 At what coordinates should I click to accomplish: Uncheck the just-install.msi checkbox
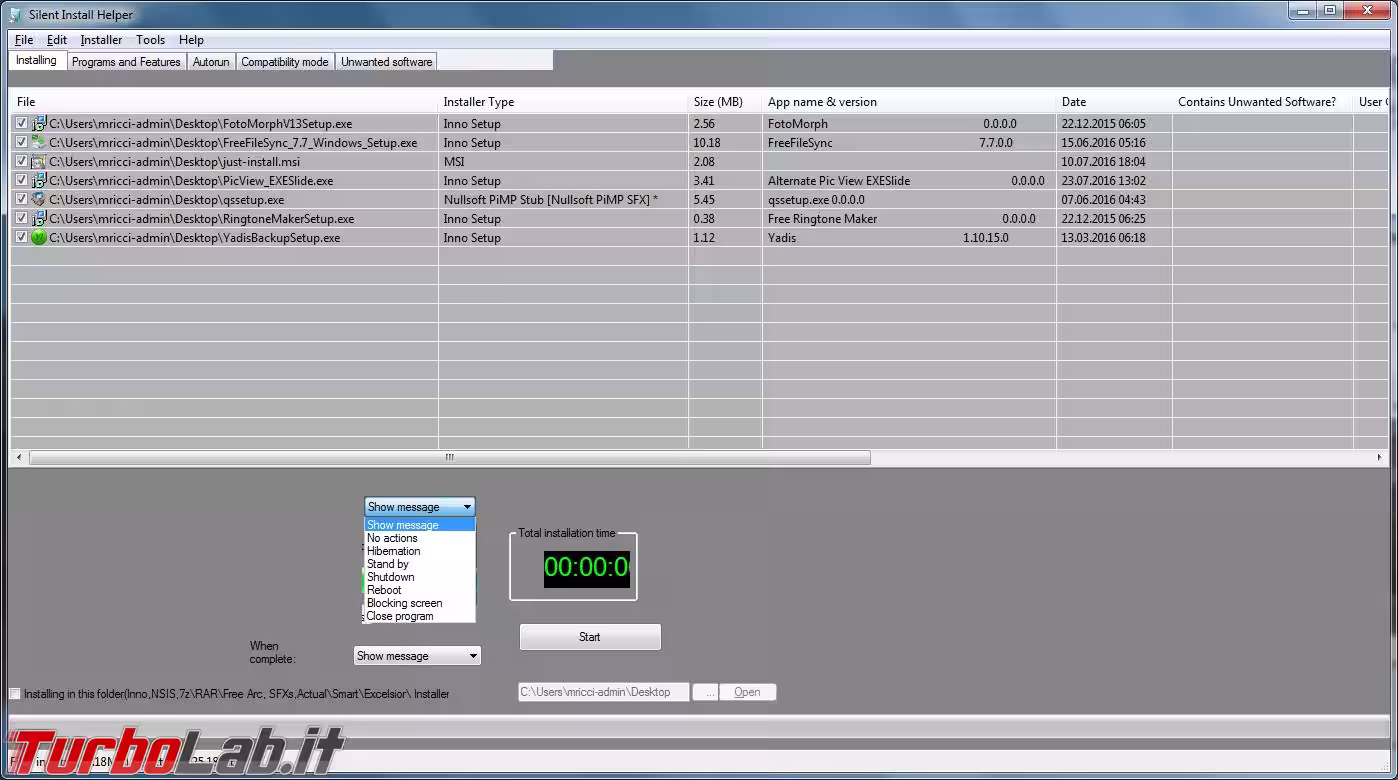pos(20,161)
